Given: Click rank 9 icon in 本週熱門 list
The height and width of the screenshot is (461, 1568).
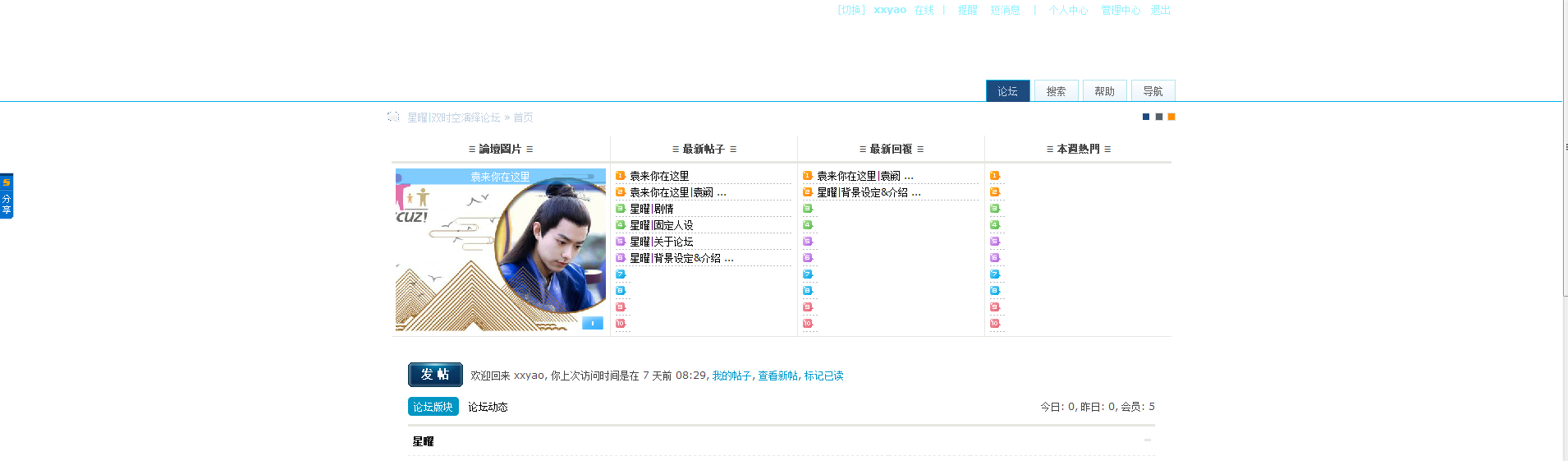Looking at the screenshot, I should (995, 307).
